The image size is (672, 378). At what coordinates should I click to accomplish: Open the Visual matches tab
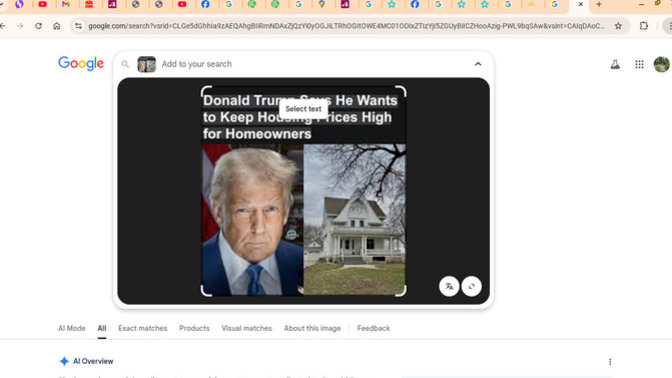(246, 328)
